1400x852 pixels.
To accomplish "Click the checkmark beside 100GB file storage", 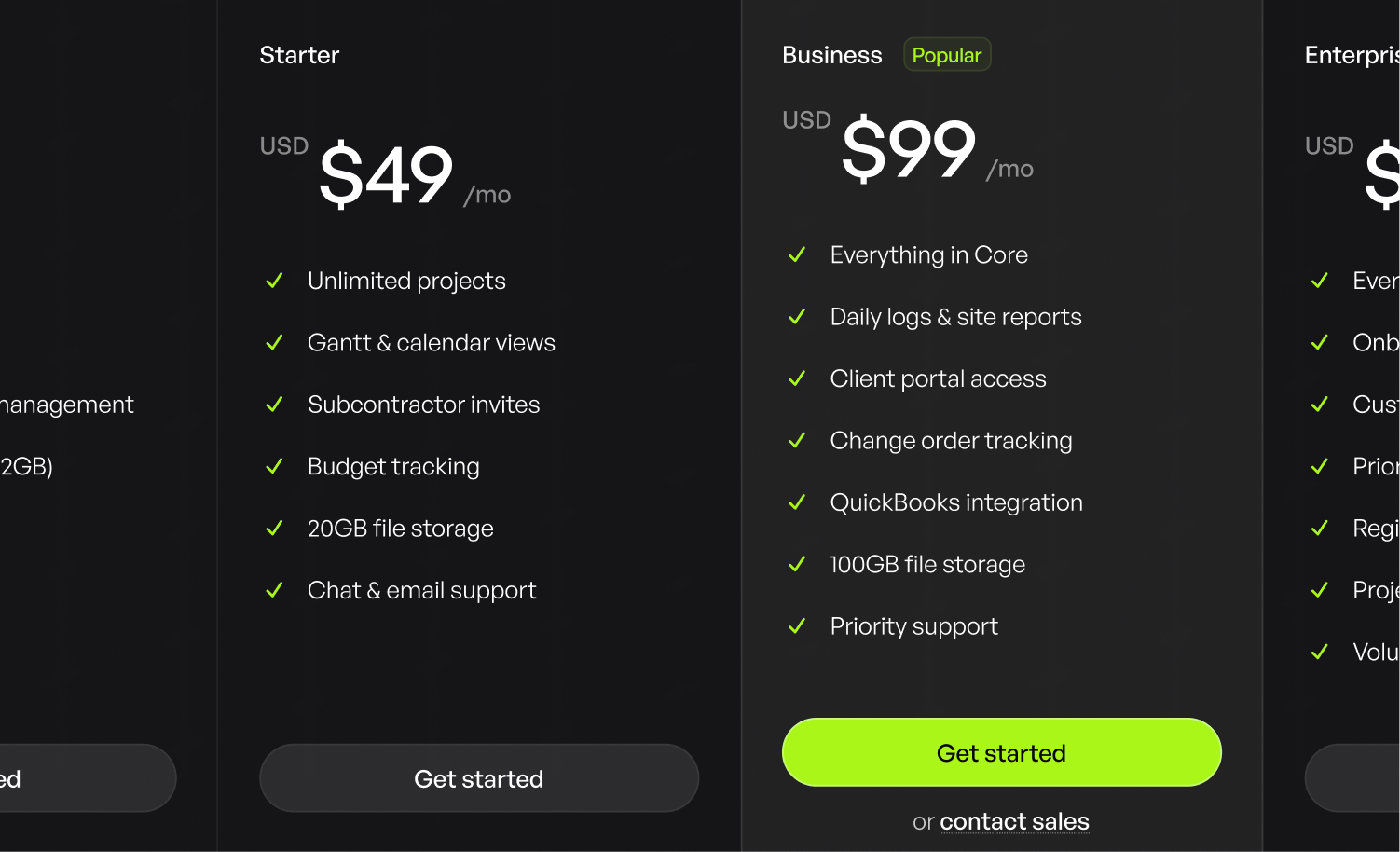I will (x=797, y=564).
